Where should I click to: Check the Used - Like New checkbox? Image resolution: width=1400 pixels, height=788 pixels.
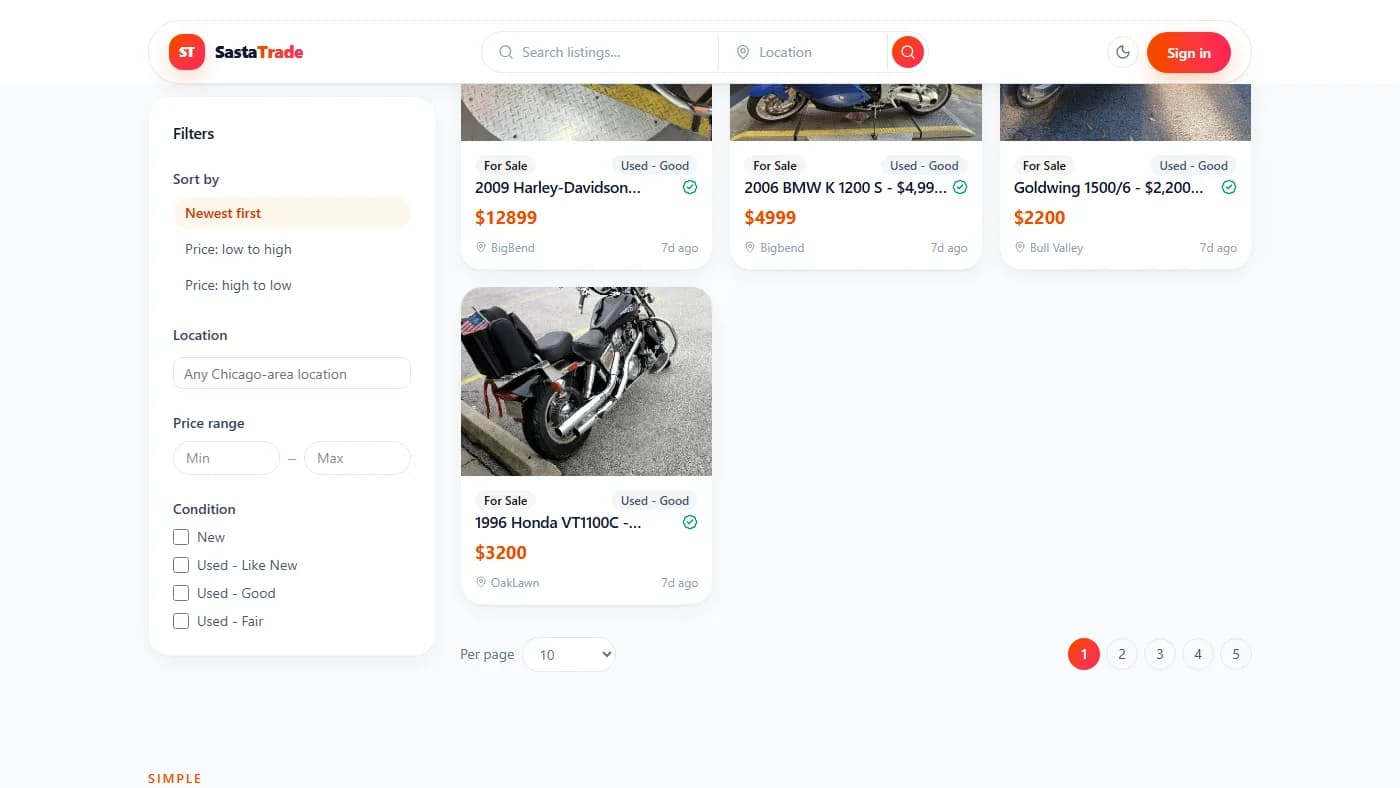point(181,565)
